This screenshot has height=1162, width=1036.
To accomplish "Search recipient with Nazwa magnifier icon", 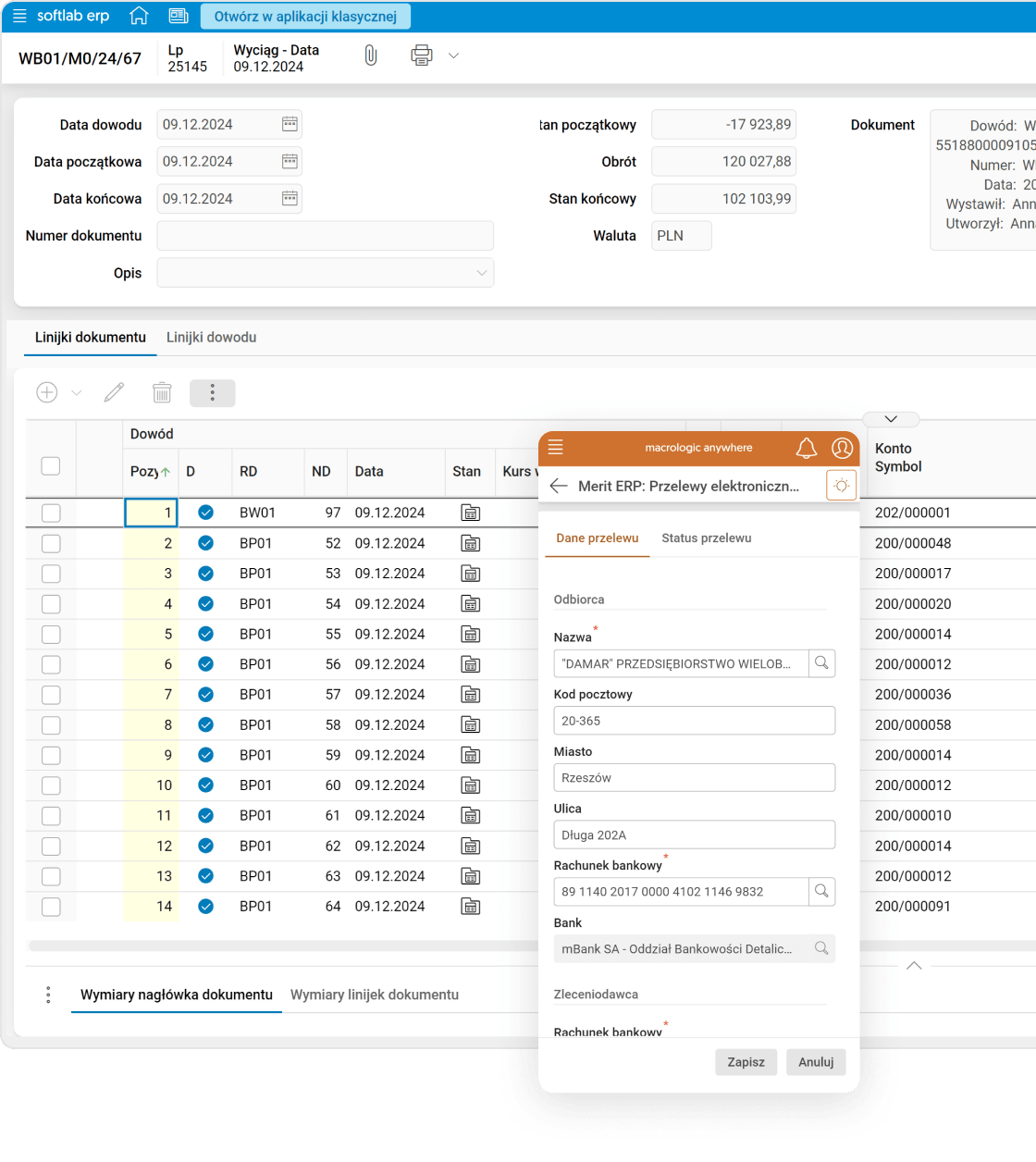I will [x=821, y=663].
